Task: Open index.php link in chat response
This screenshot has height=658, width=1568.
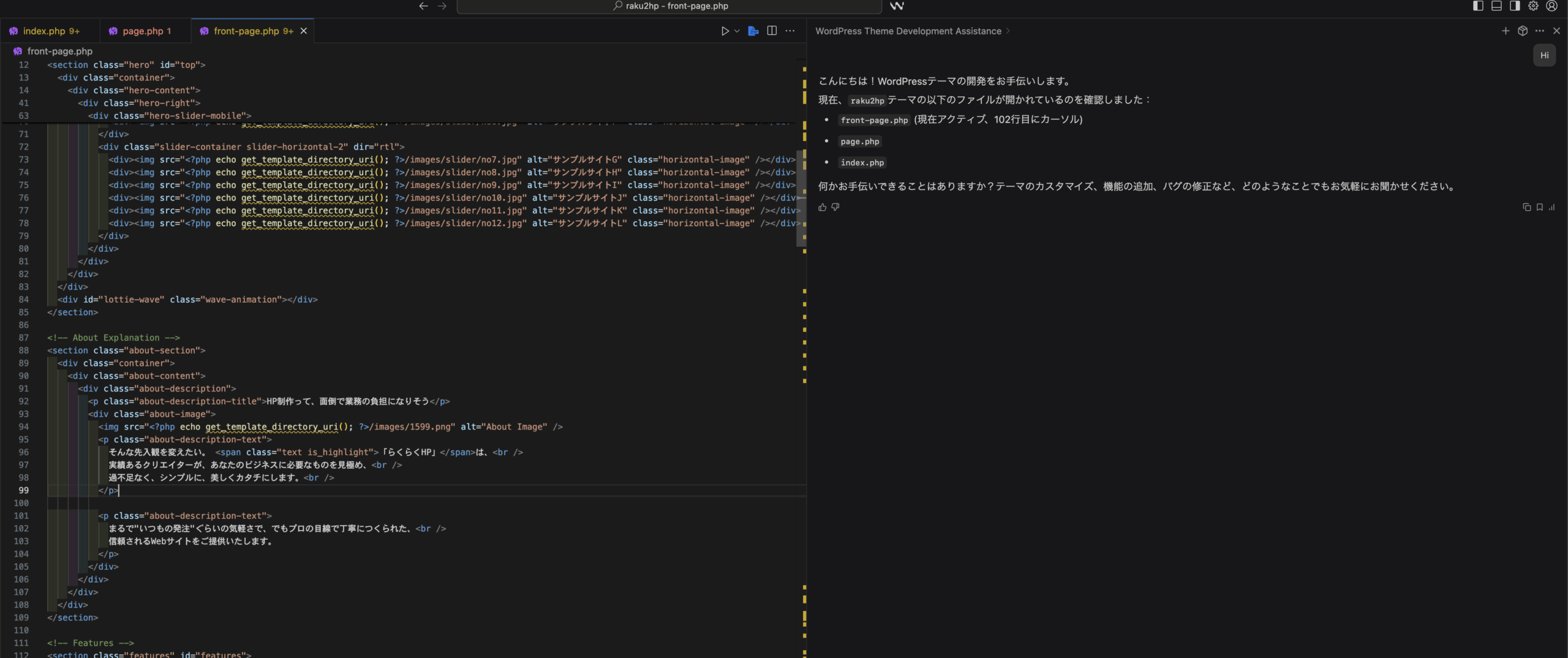Action: pyautogui.click(x=862, y=163)
